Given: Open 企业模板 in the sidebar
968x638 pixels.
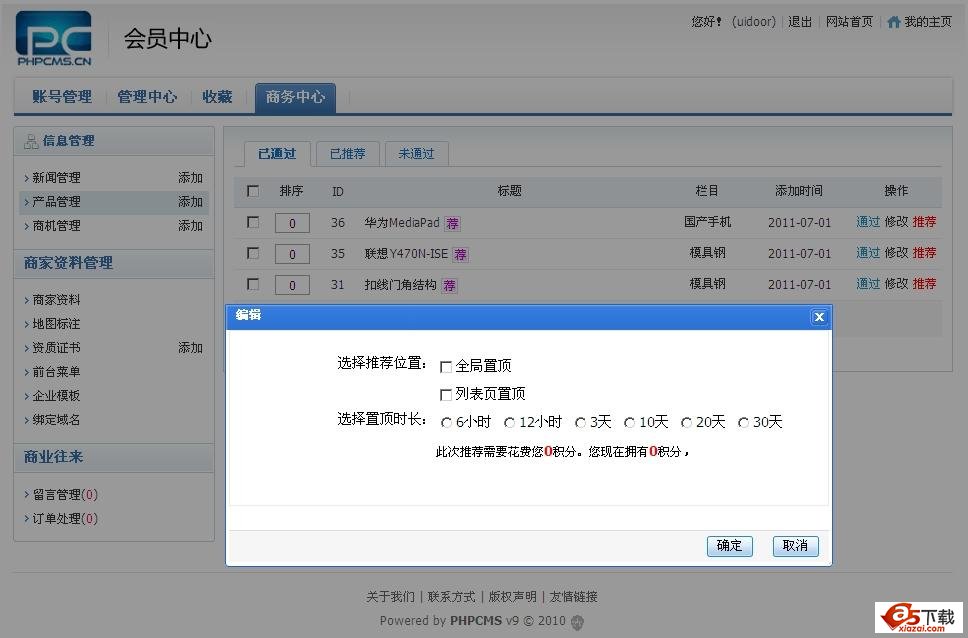Looking at the screenshot, I should [x=56, y=396].
